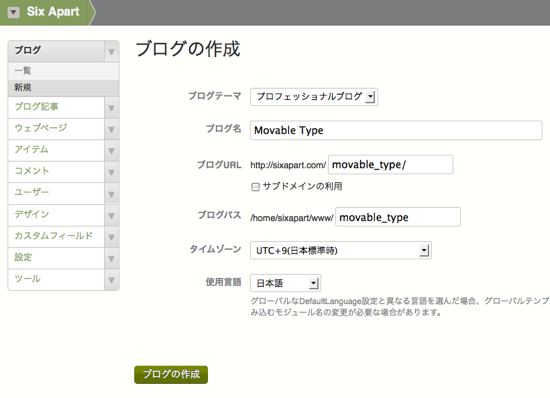Click the ブログ名 input field
This screenshot has height=398, width=550.
(x=396, y=130)
